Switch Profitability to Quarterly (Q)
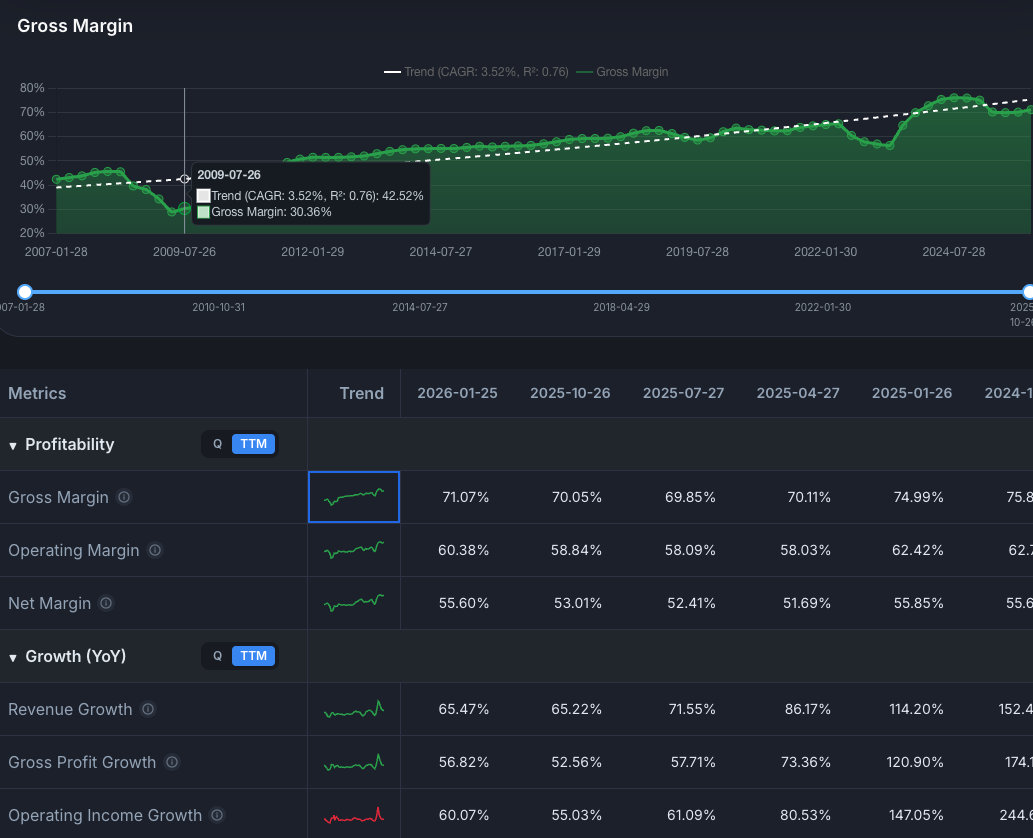 tap(217, 444)
